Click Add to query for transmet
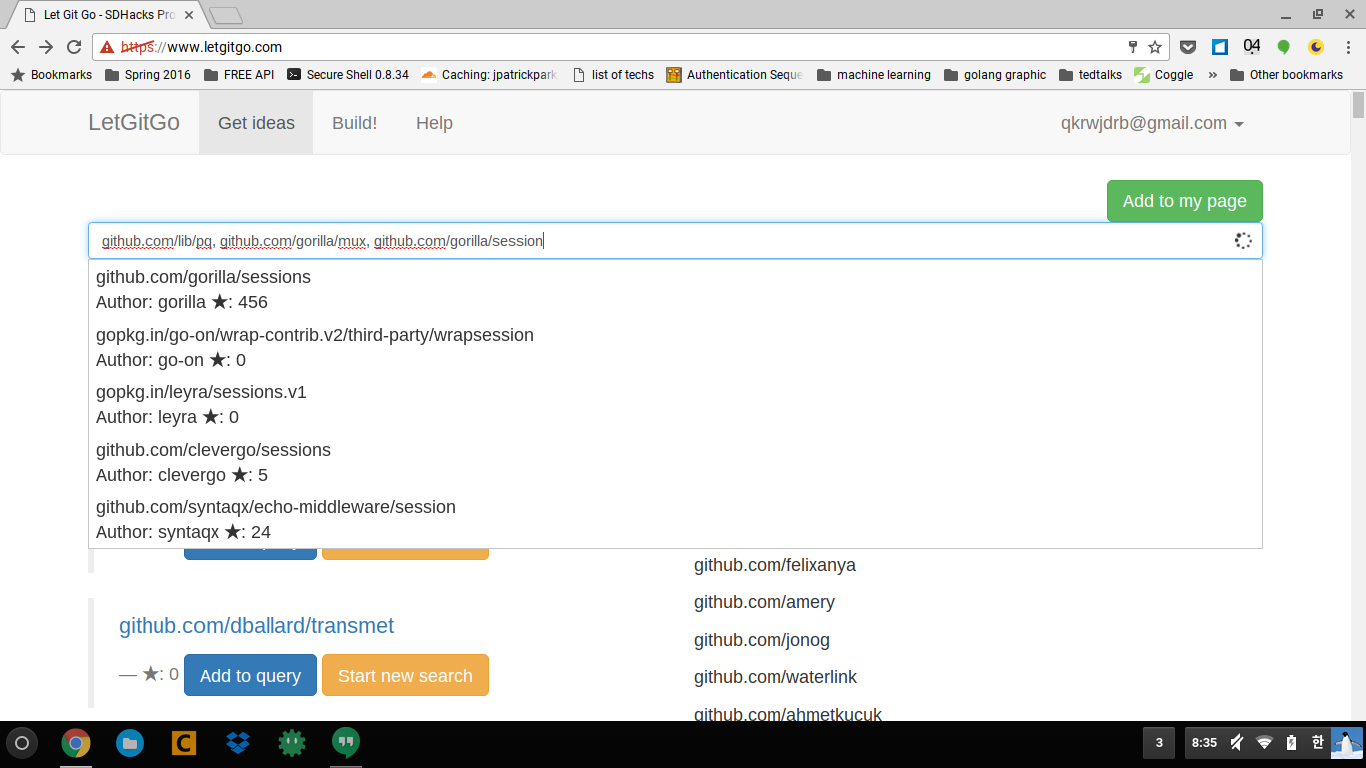The image size is (1366, 768). coord(250,675)
